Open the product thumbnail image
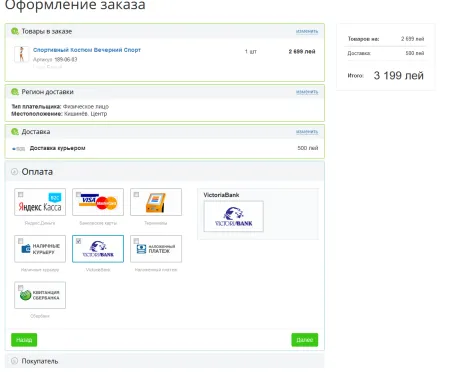 point(21,54)
